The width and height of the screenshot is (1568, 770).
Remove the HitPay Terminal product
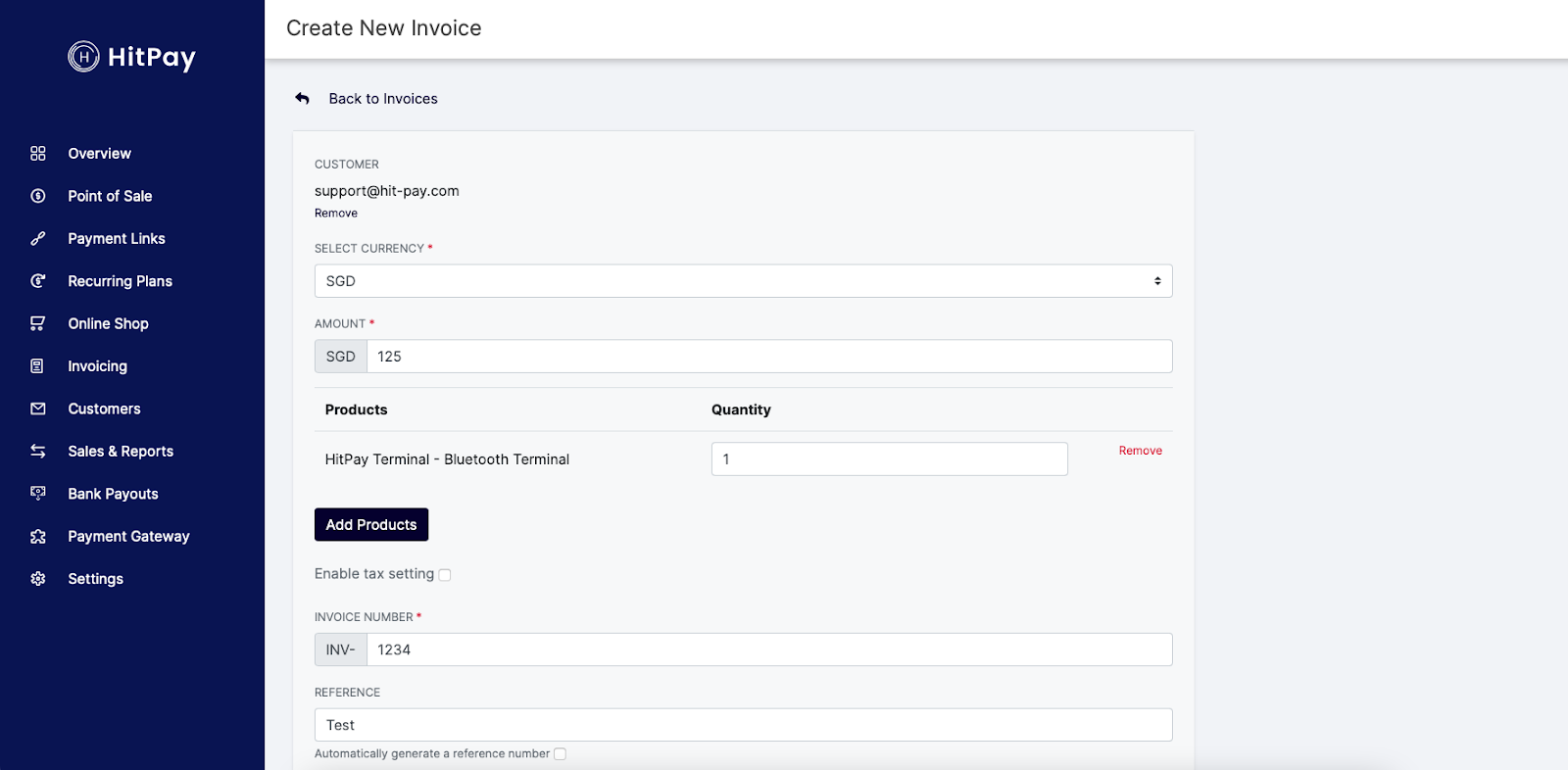pos(1141,451)
